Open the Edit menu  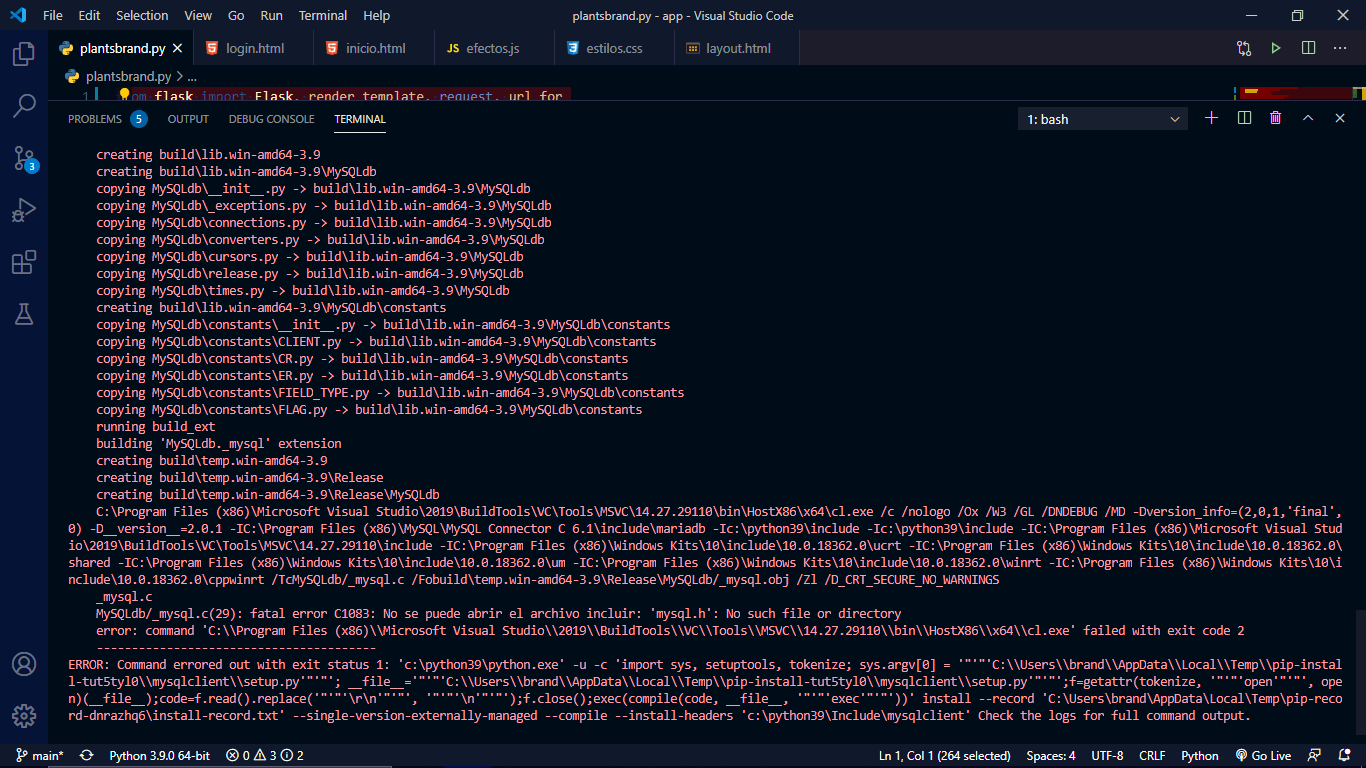pyautogui.click(x=89, y=15)
